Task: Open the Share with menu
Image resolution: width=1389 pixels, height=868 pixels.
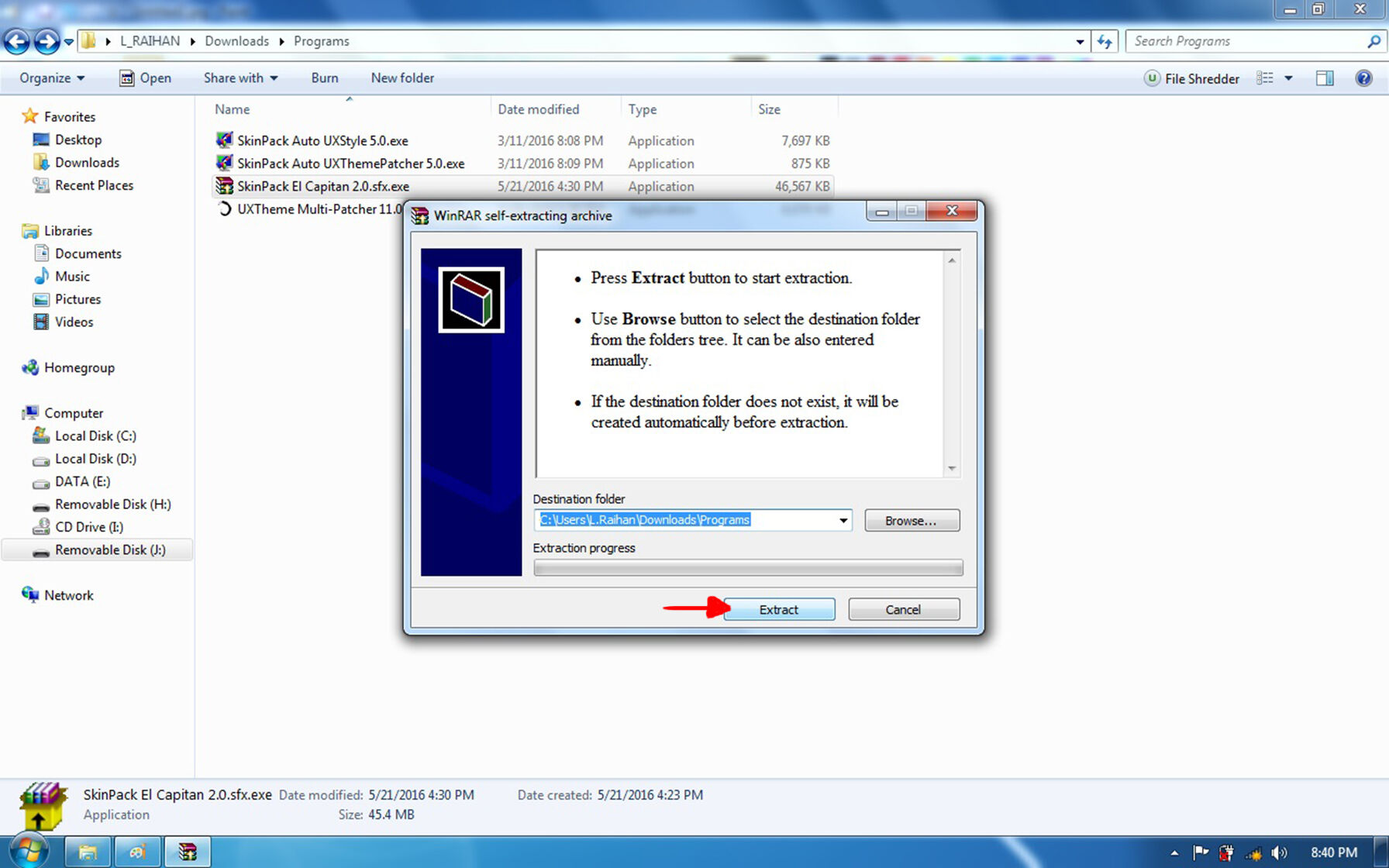Action: [240, 78]
